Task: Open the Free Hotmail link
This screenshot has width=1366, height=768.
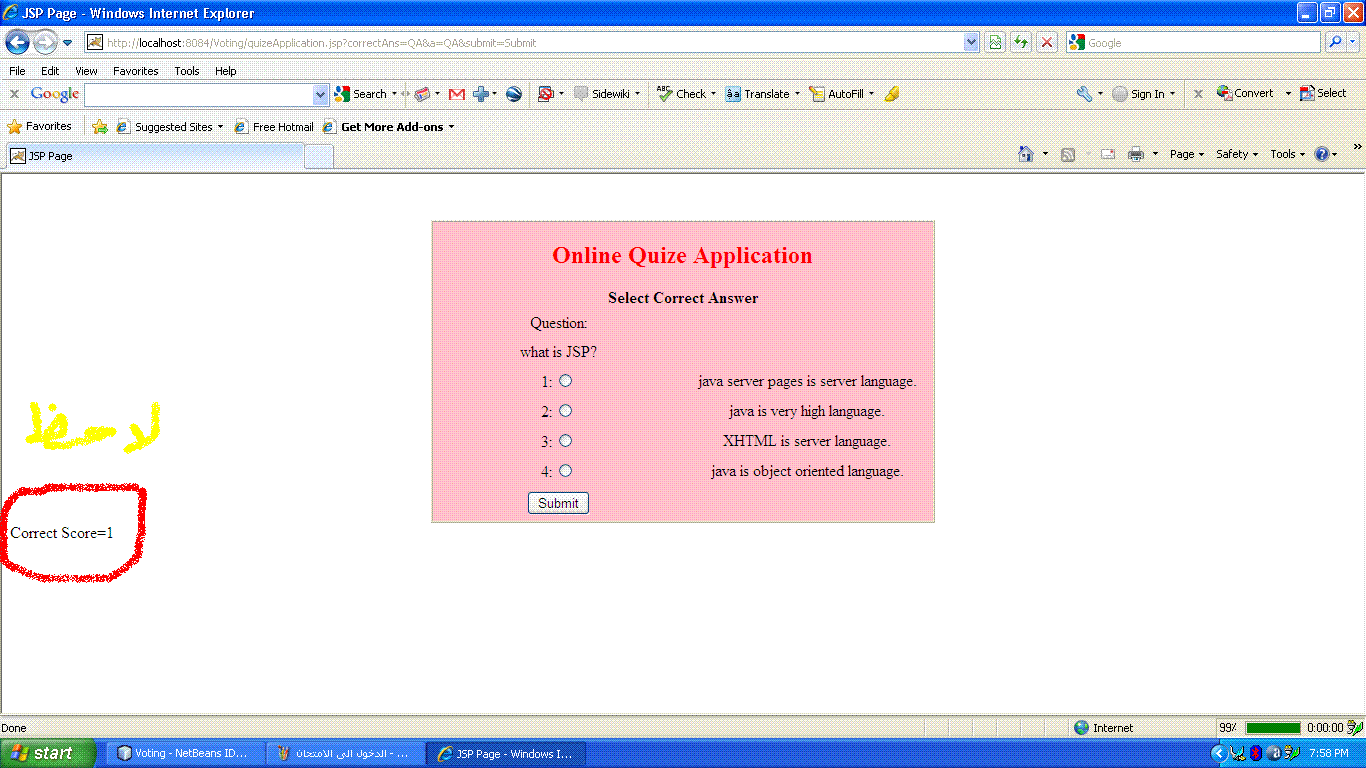Action: (274, 127)
